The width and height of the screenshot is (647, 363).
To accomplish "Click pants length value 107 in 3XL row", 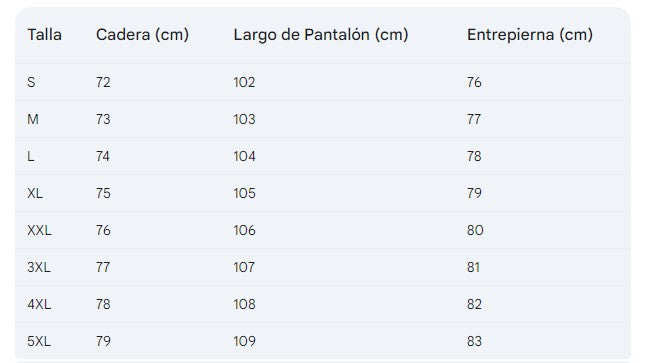I will pyautogui.click(x=244, y=267).
